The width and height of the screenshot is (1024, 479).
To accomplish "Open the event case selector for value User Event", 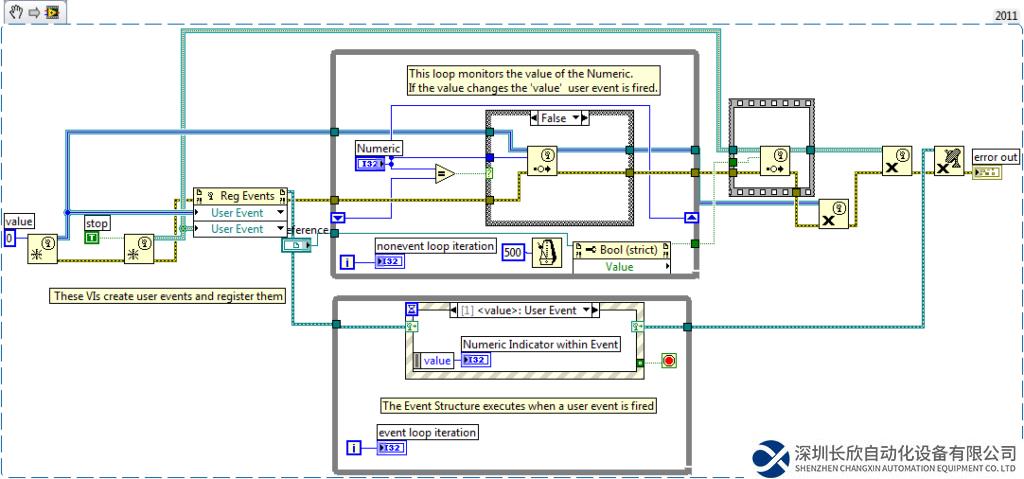I will [x=588, y=310].
